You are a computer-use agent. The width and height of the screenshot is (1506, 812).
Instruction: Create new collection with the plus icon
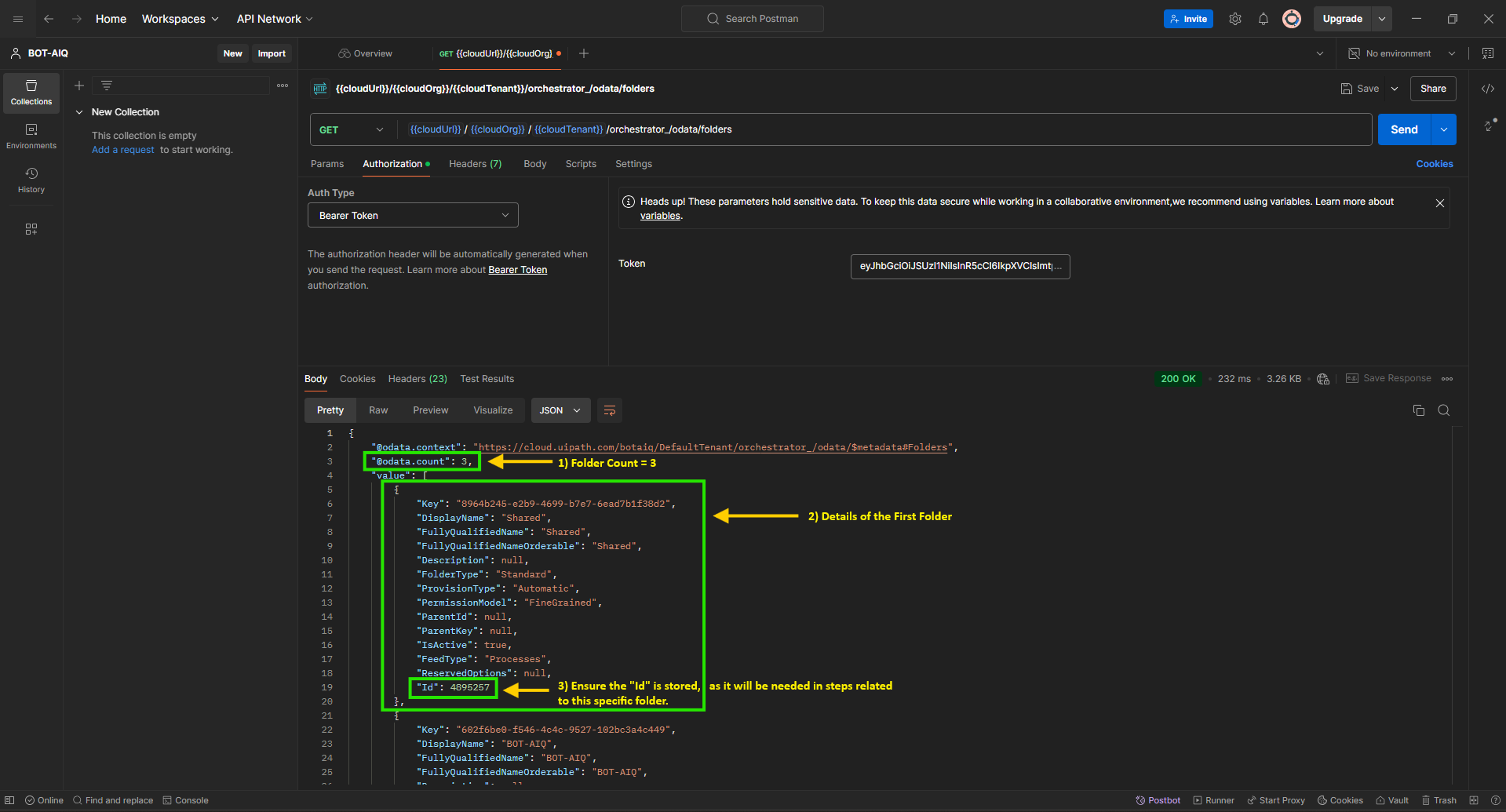pos(79,86)
